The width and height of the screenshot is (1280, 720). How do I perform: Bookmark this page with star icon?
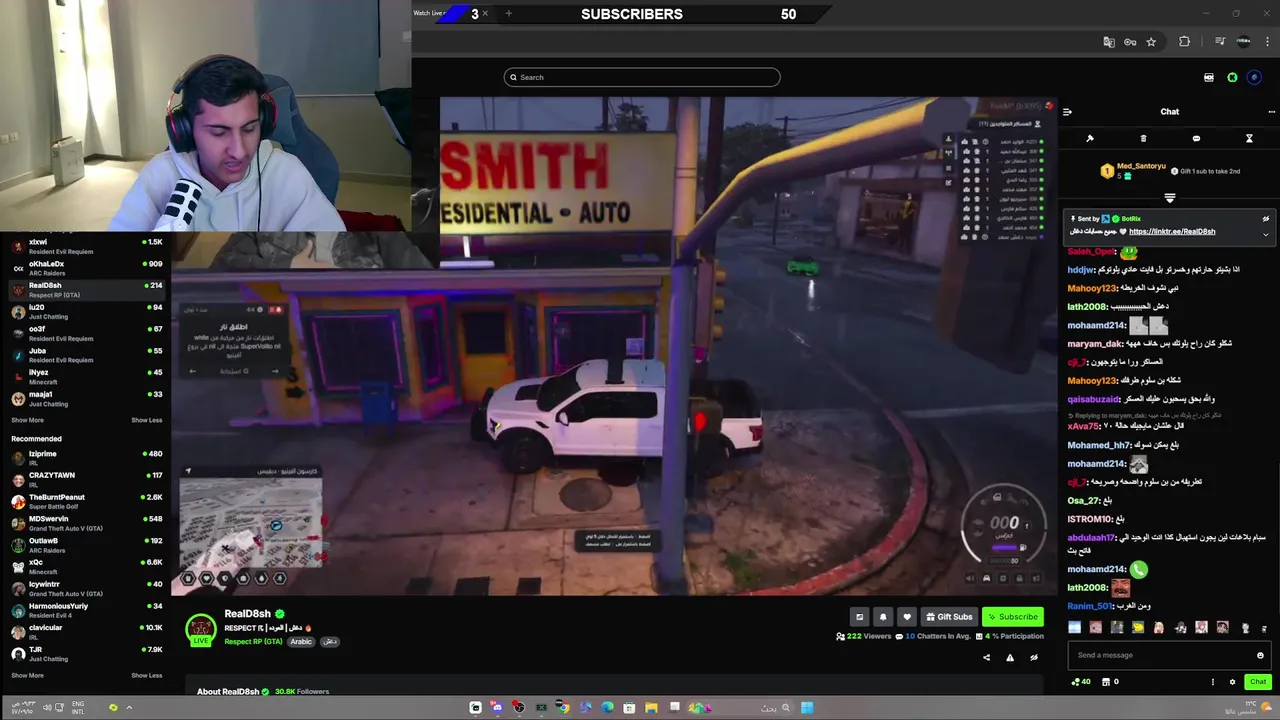tap(1151, 42)
